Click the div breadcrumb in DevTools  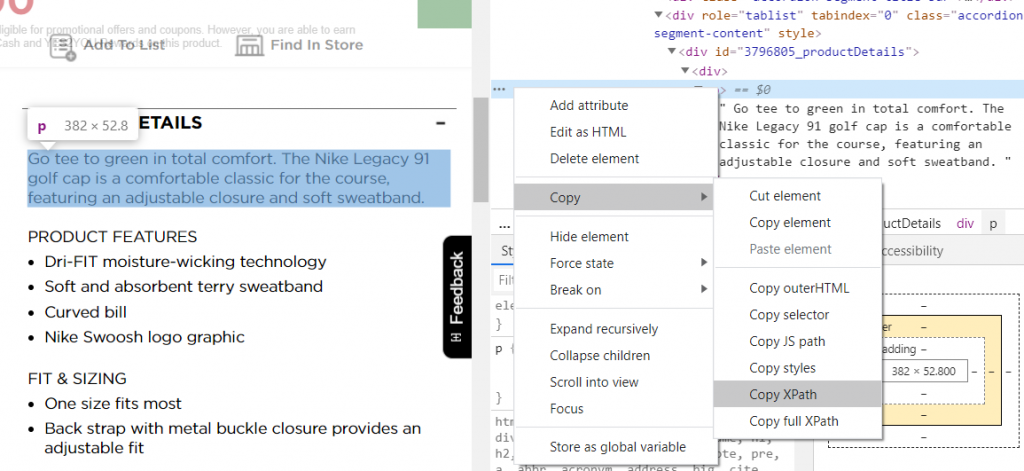tap(964, 224)
